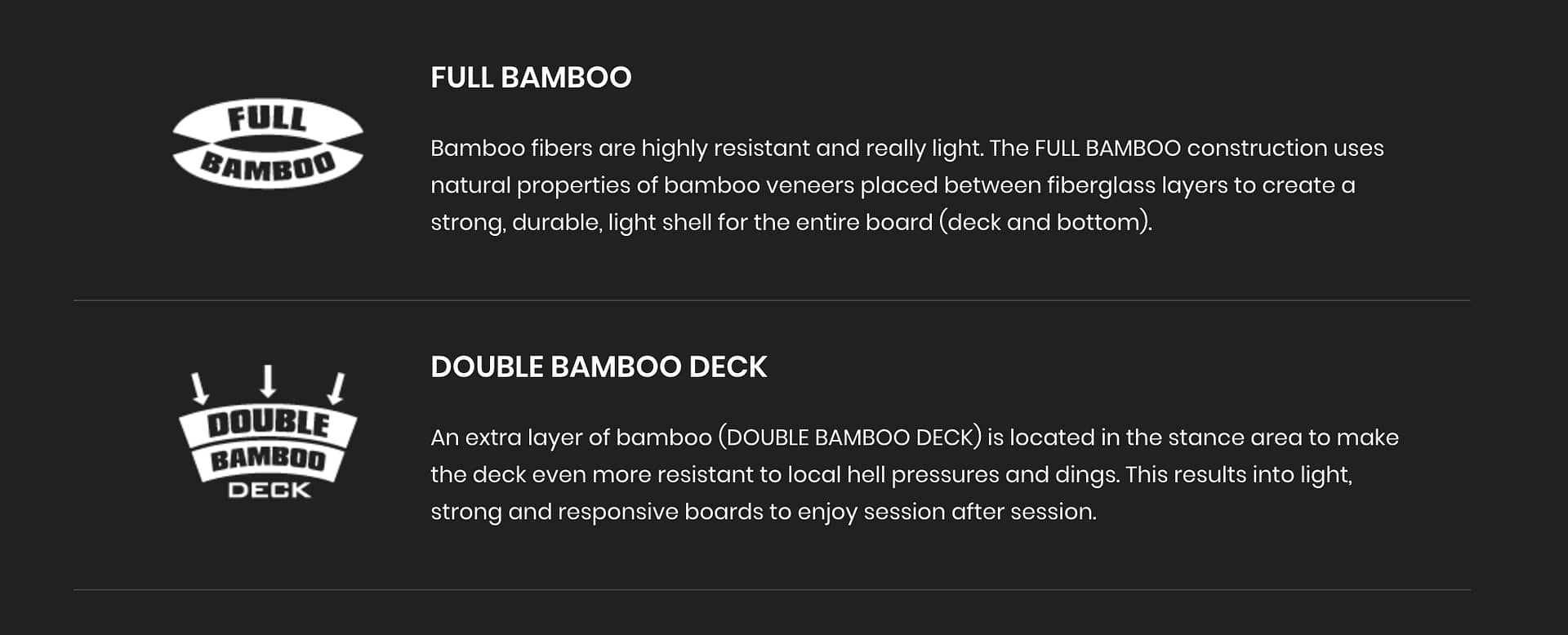Image resolution: width=1568 pixels, height=635 pixels.
Task: Click the BAMBOO banner in the Deck logo
Action: click(x=268, y=460)
